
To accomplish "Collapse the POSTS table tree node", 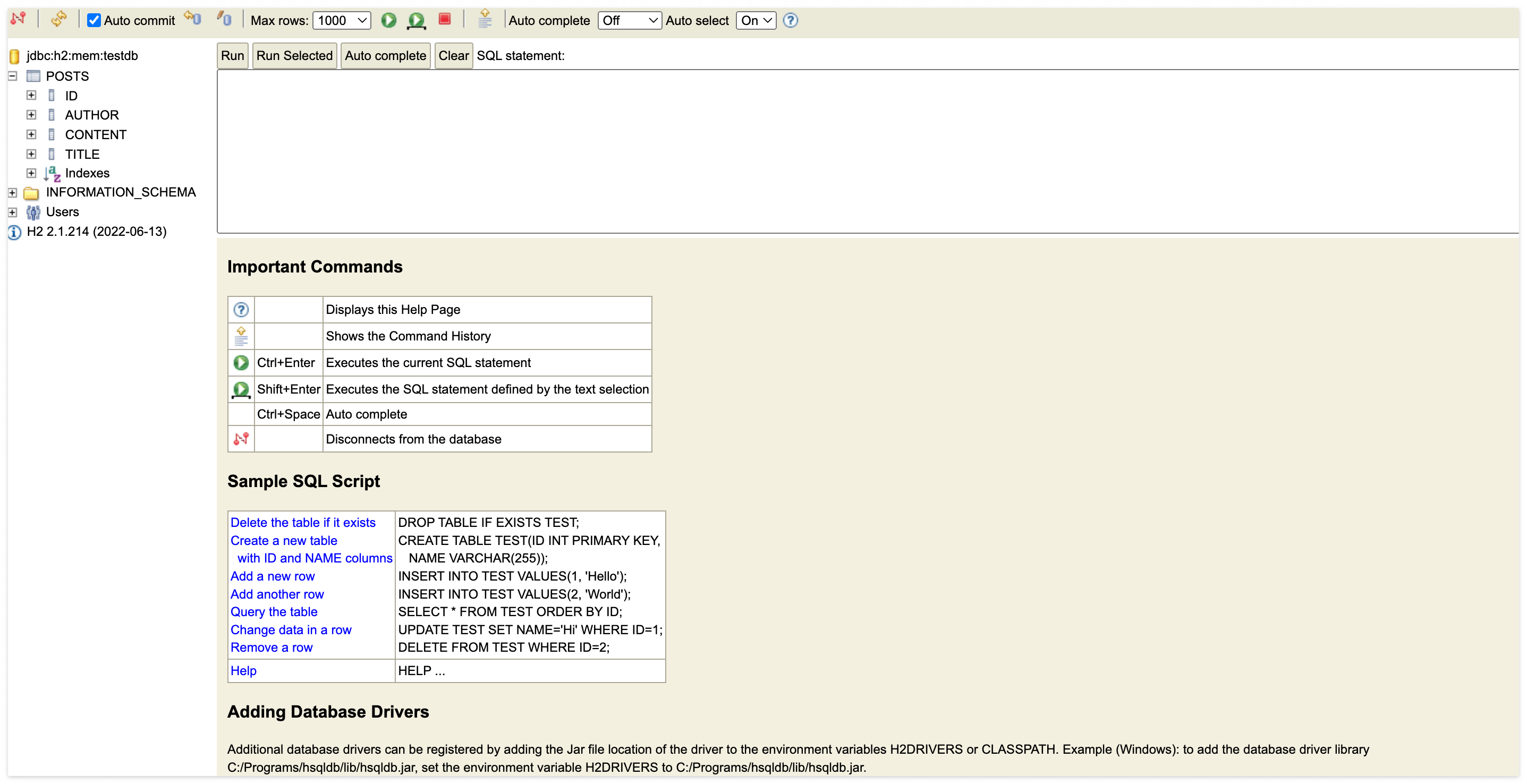I will (x=12, y=76).
